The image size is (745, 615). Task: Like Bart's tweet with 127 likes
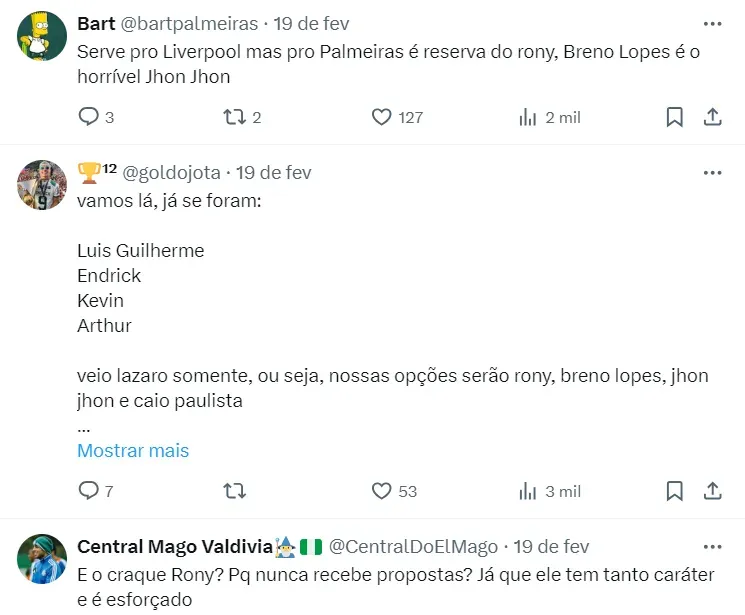(x=381, y=117)
